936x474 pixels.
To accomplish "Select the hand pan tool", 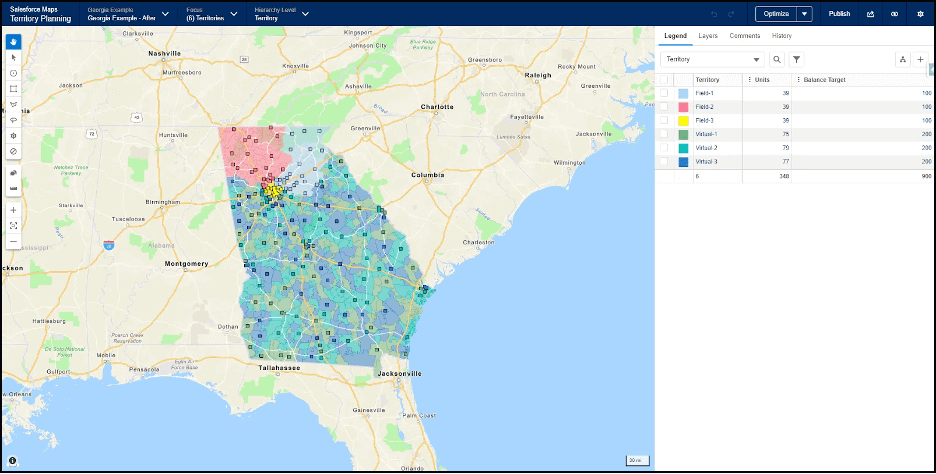I will (x=13, y=42).
